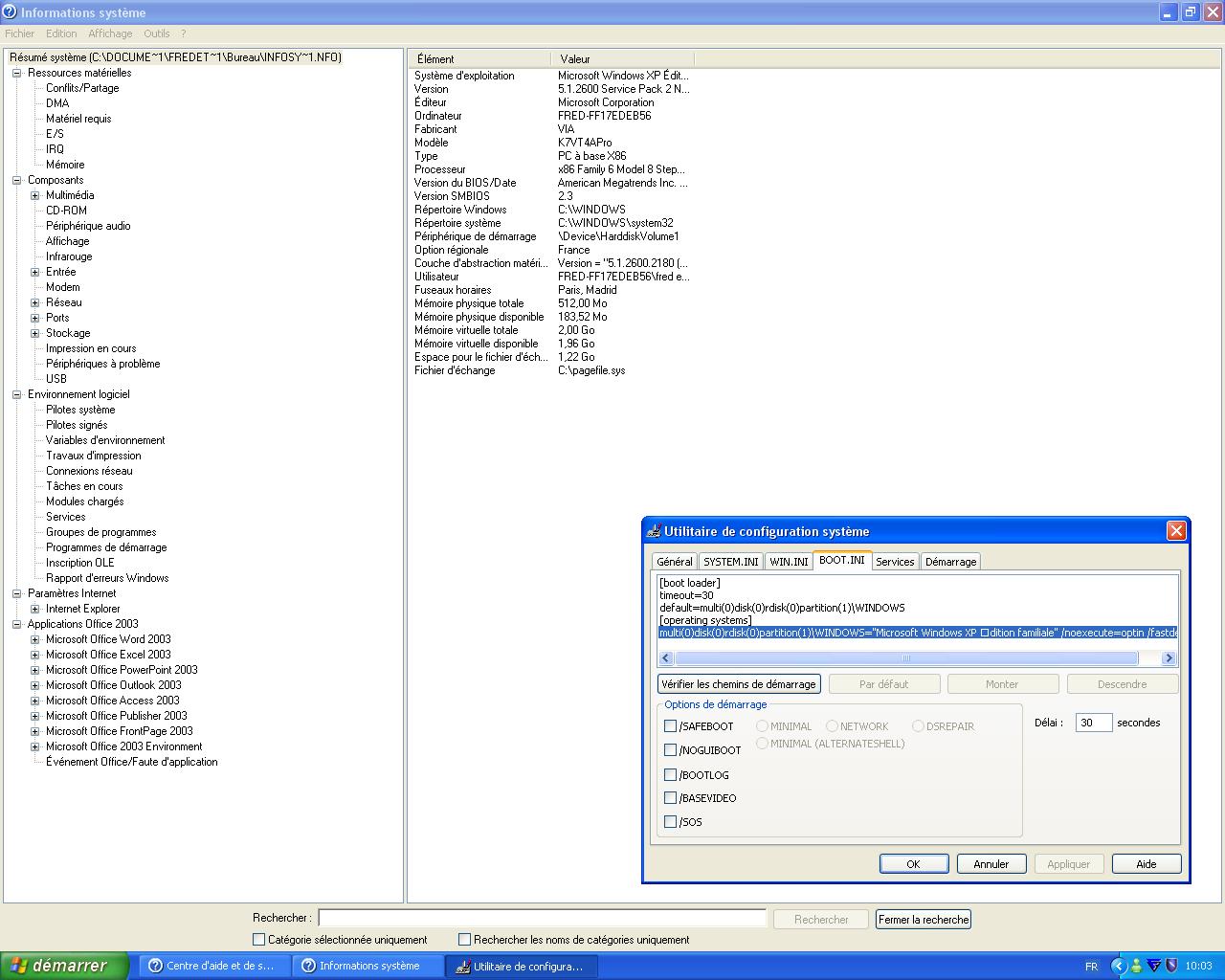This screenshot has height=980, width=1225.
Task: Expand the Stockage node
Action: tap(34, 333)
